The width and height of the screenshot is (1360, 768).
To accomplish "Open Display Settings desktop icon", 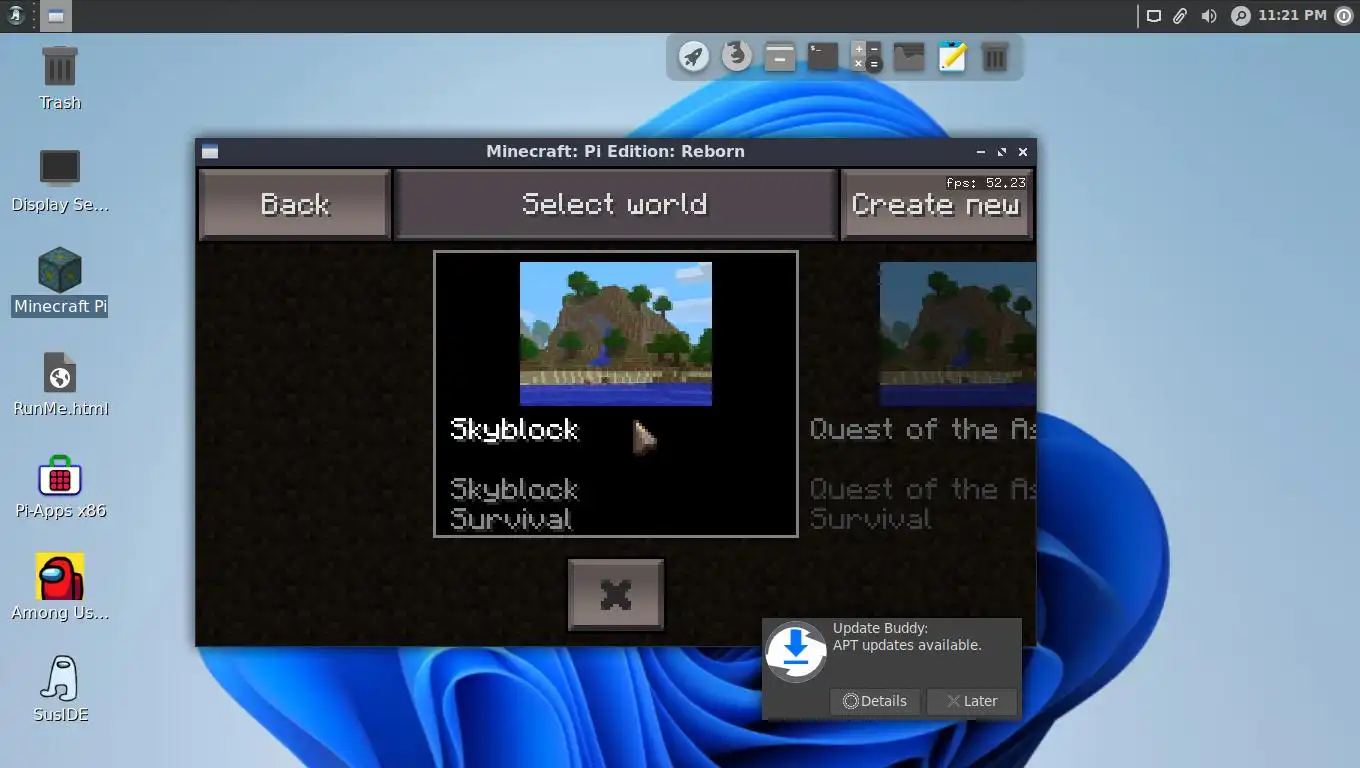I will 60,181.
